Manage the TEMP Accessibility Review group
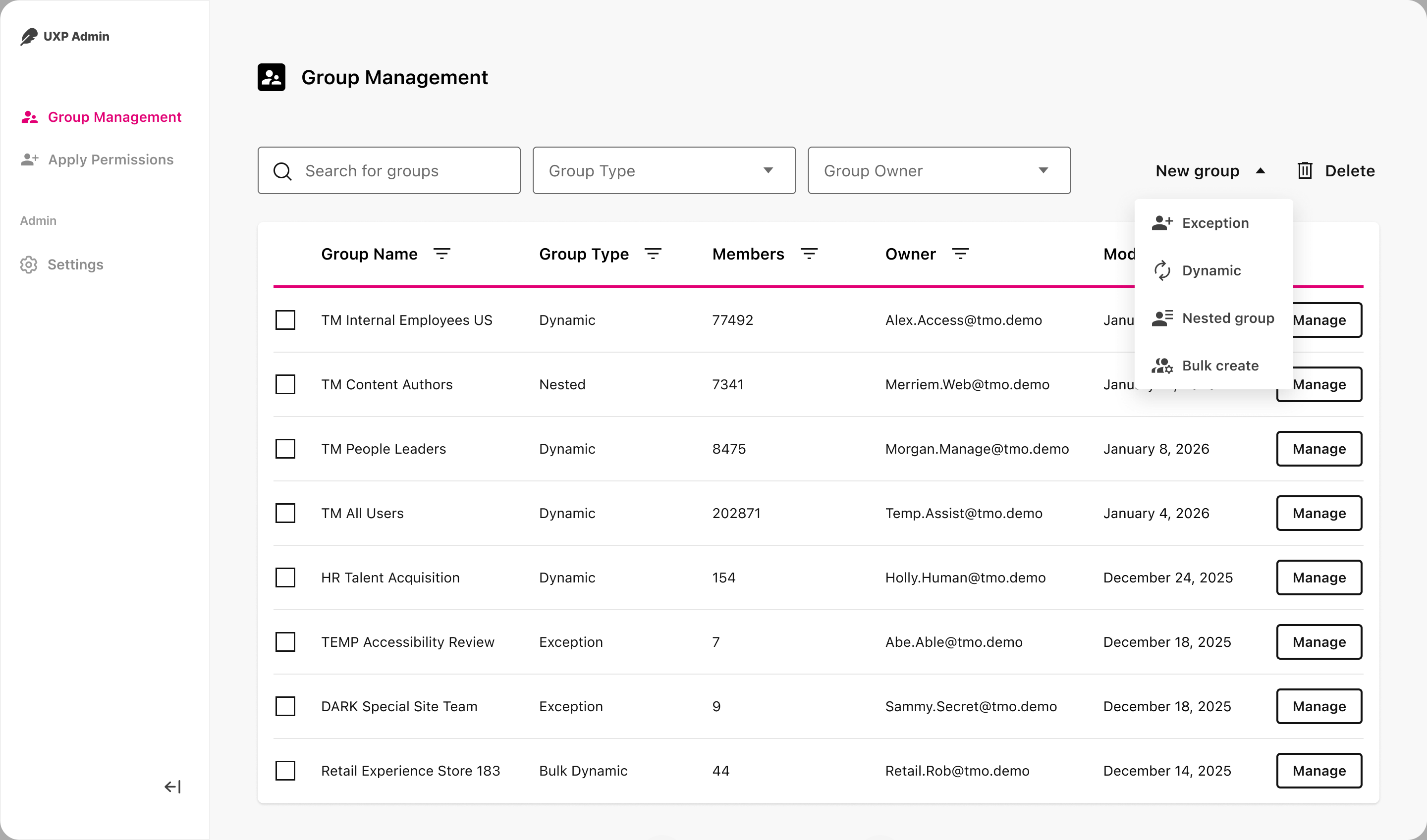This screenshot has width=1427, height=840. tap(1319, 642)
